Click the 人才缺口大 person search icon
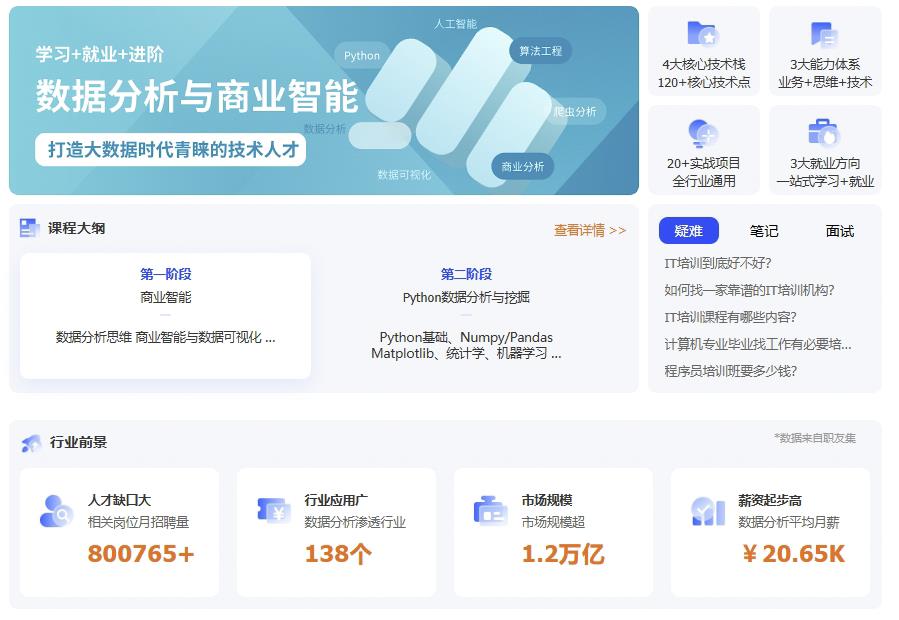Image resolution: width=899 pixels, height=620 pixels. click(56, 511)
